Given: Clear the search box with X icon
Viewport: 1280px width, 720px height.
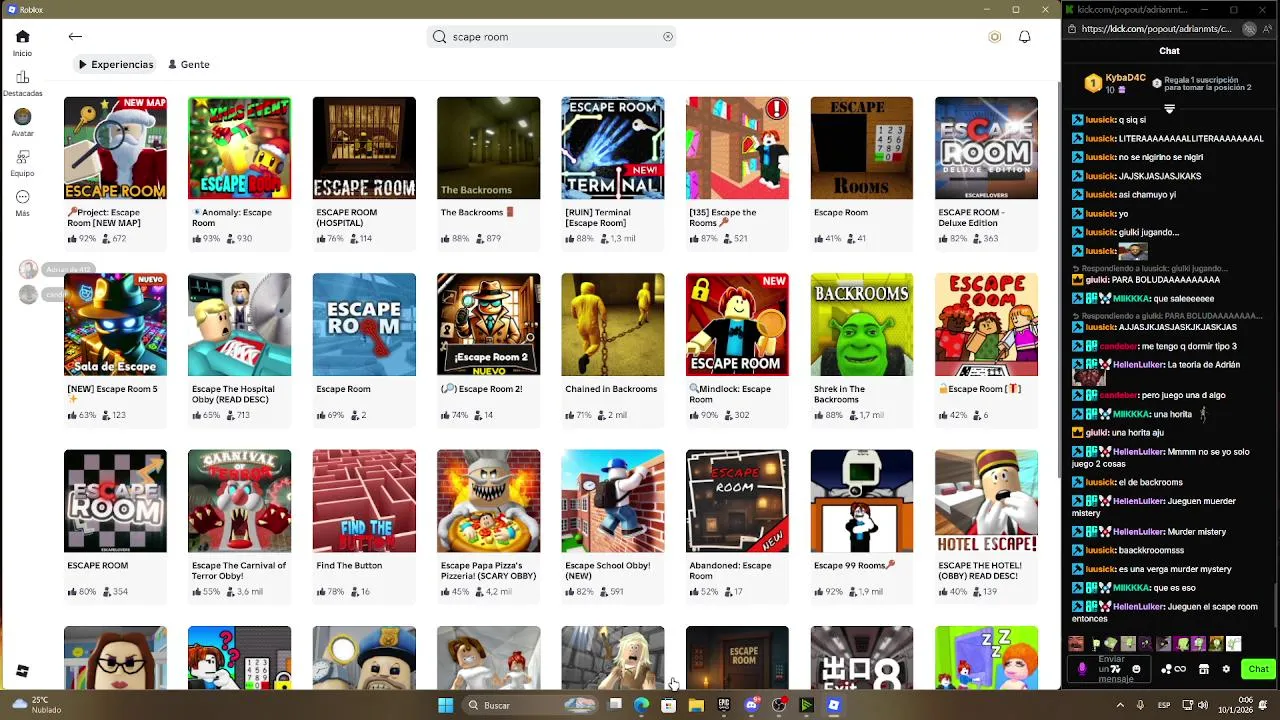Looking at the screenshot, I should 668,37.
